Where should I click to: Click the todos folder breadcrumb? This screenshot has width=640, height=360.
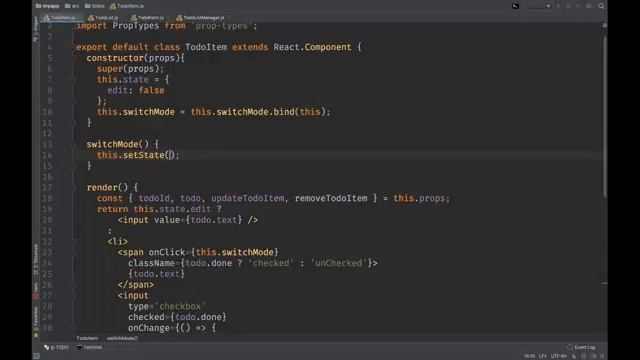(95, 6)
